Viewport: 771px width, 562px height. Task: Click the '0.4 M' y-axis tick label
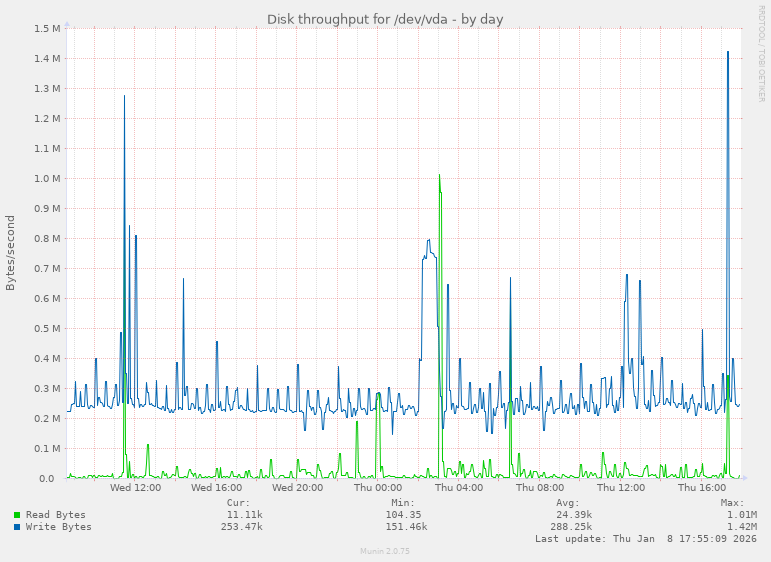click(x=47, y=358)
